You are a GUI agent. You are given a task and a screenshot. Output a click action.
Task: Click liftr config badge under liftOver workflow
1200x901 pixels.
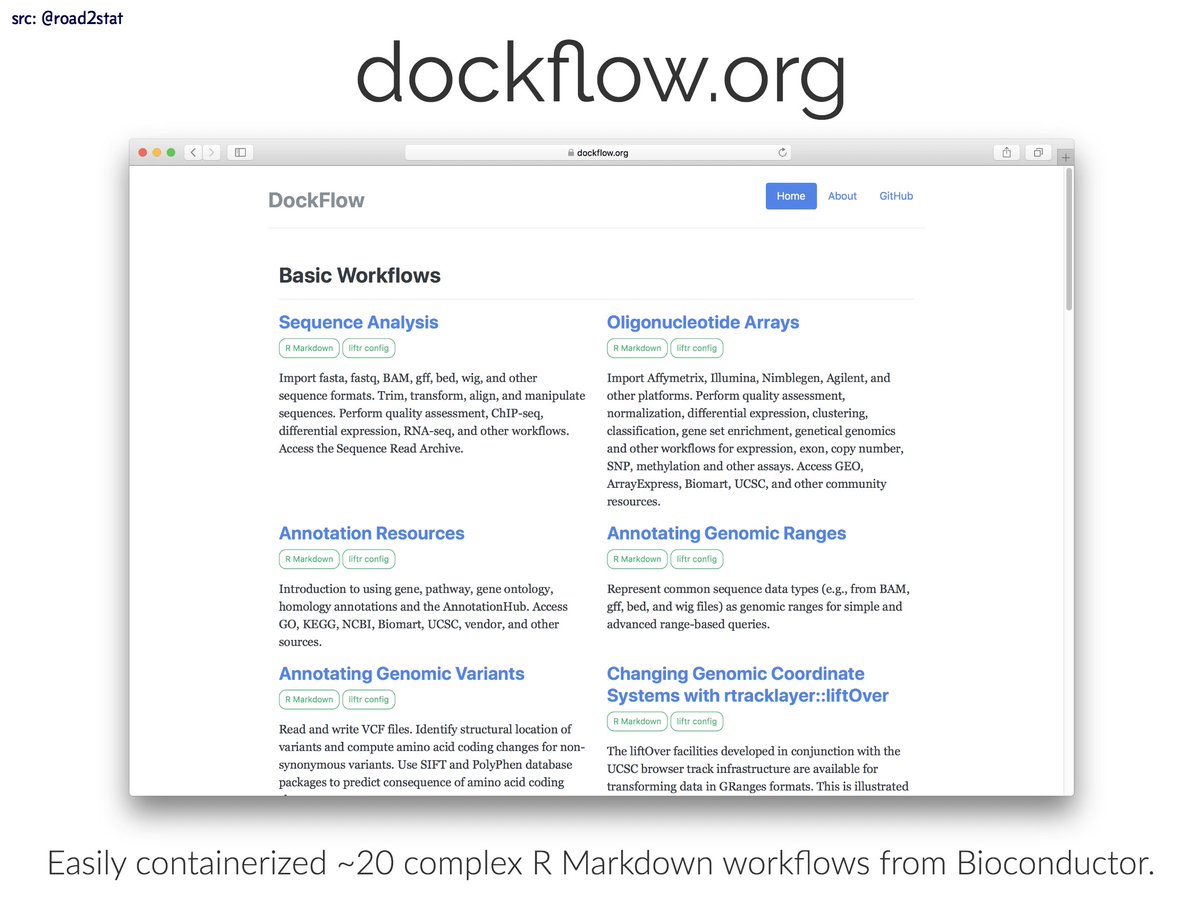tap(697, 721)
